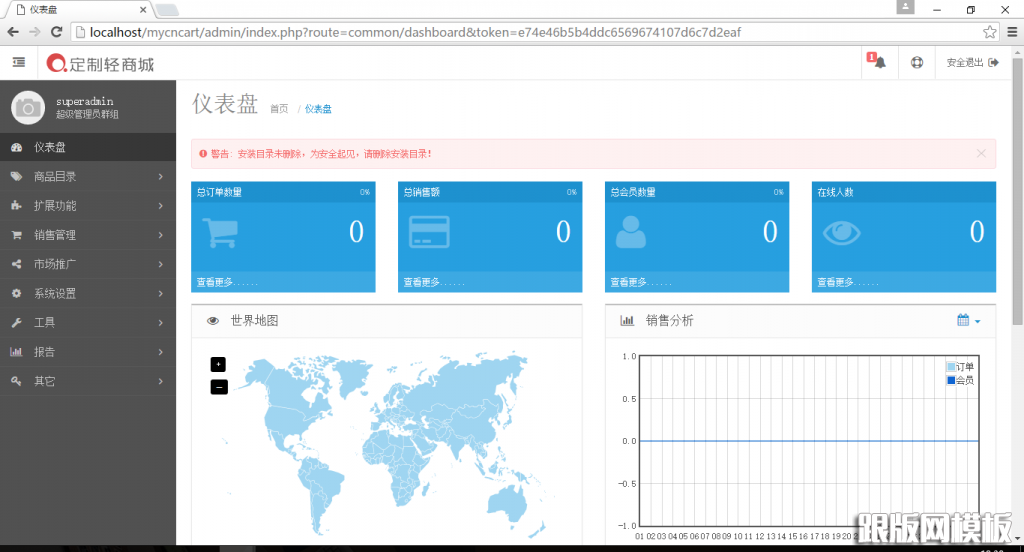Expand the 工具 chevron arrow
1024x552 pixels.
click(161, 323)
